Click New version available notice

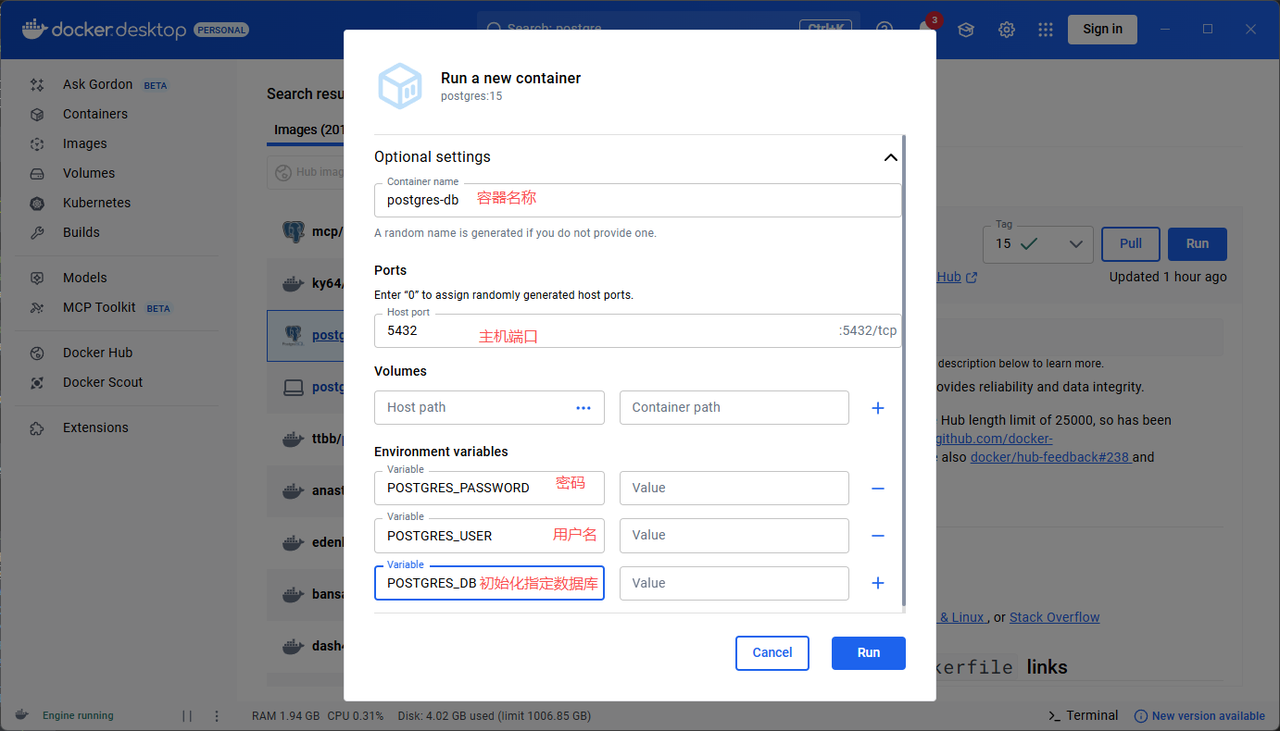coord(1199,716)
